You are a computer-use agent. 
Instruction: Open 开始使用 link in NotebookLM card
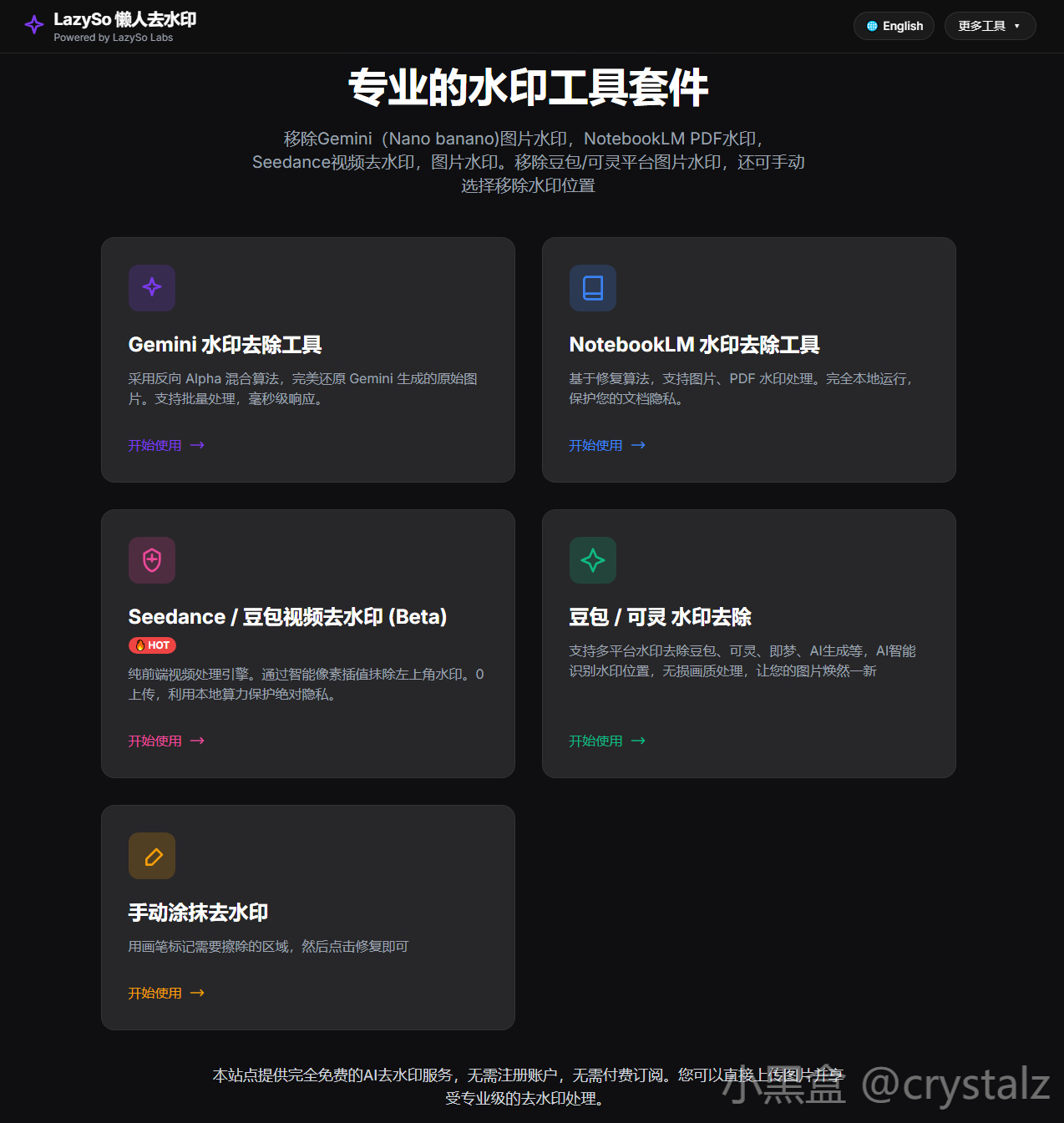coord(607,446)
